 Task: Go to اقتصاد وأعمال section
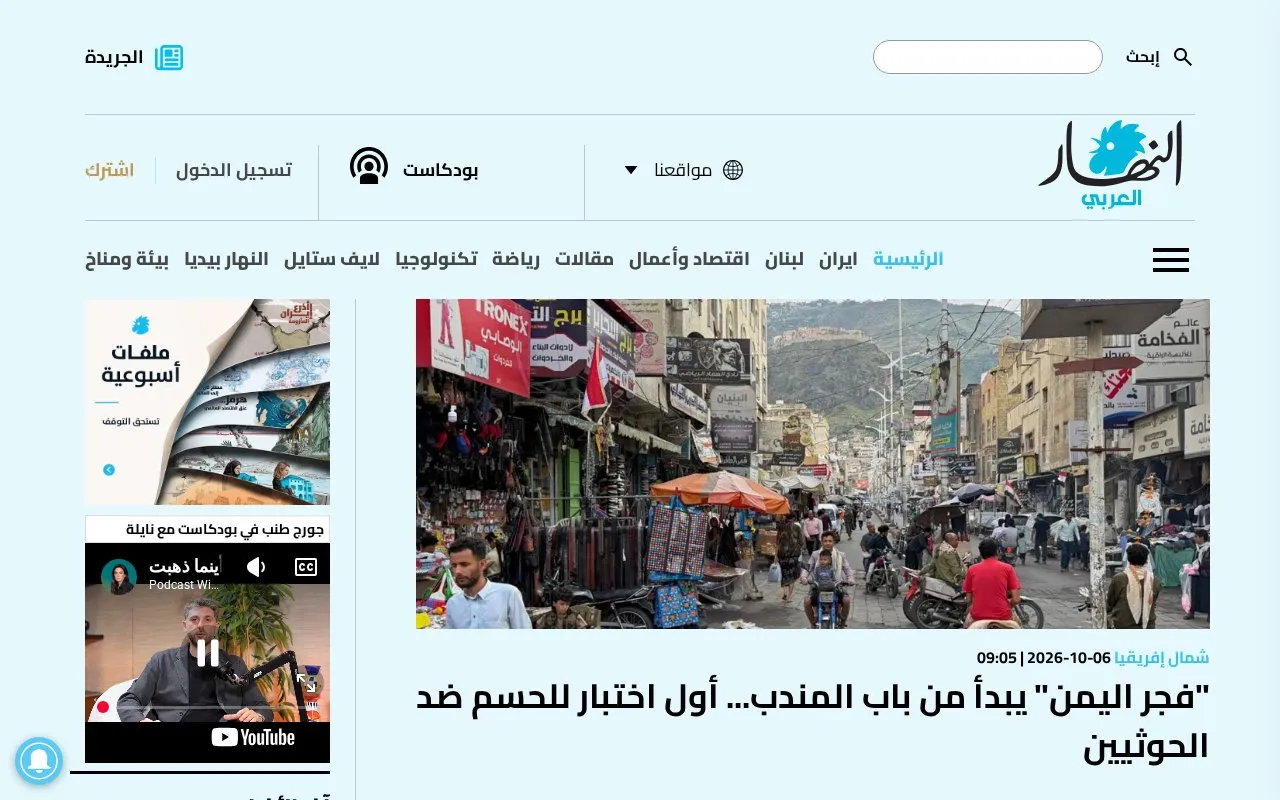coord(689,260)
